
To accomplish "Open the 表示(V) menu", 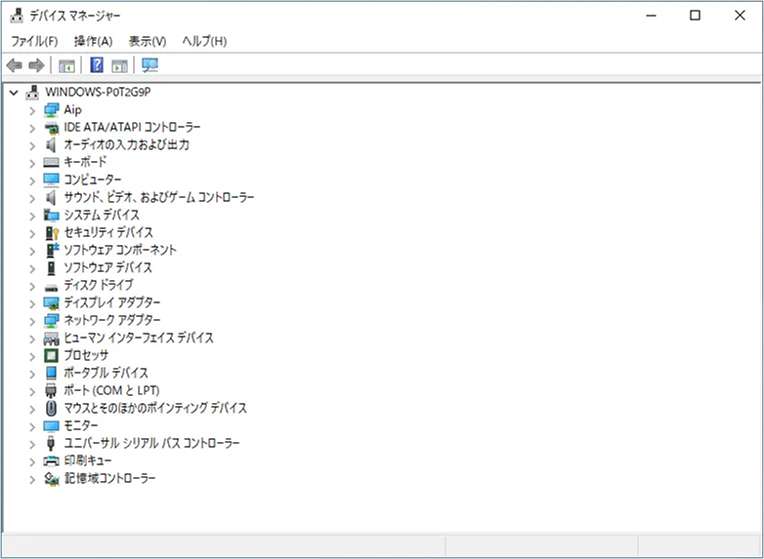I will coord(147,41).
